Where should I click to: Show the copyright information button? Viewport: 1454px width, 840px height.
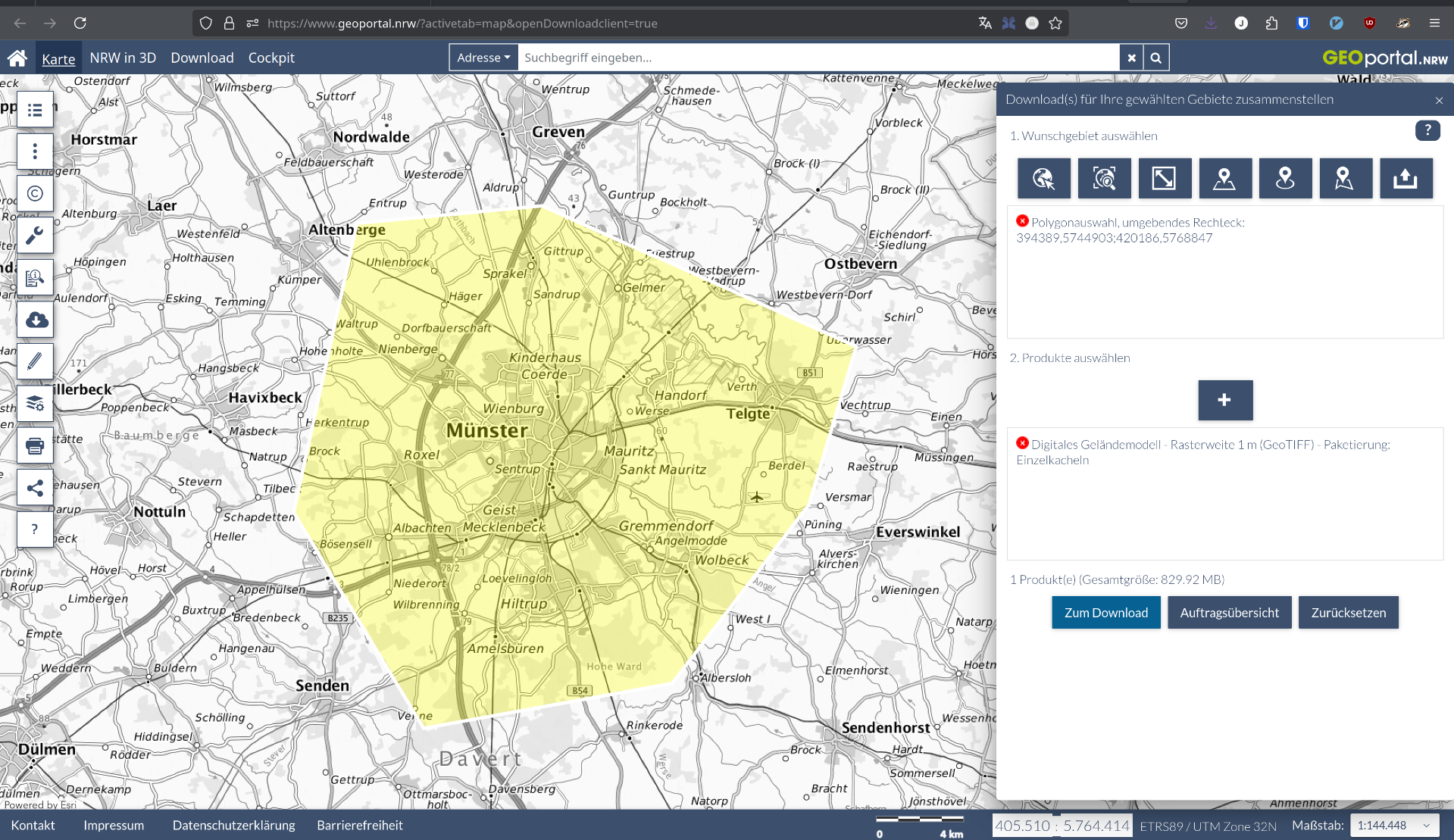pyautogui.click(x=35, y=194)
